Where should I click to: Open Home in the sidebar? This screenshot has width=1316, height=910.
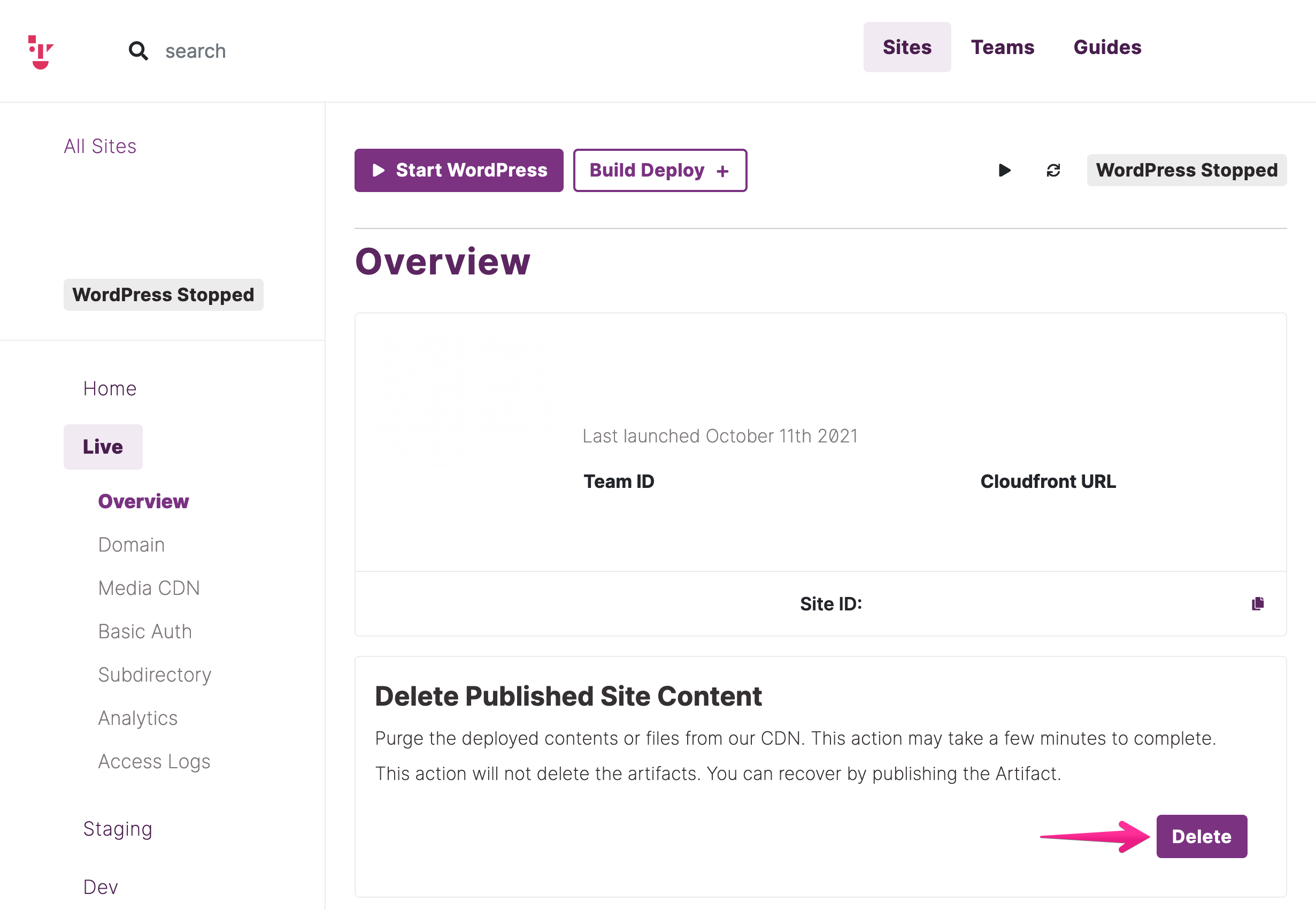pyautogui.click(x=110, y=388)
